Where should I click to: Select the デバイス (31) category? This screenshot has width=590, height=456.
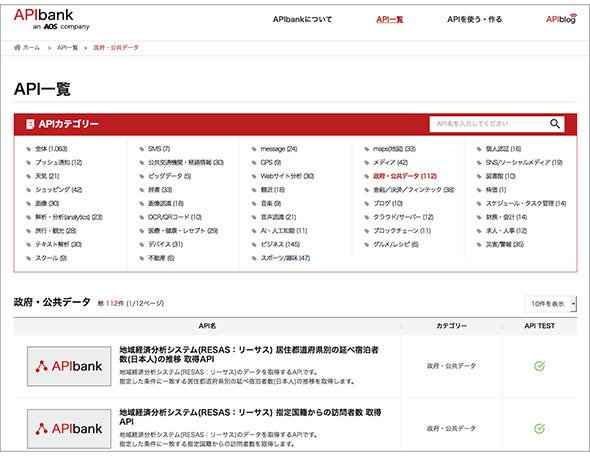(x=166, y=244)
